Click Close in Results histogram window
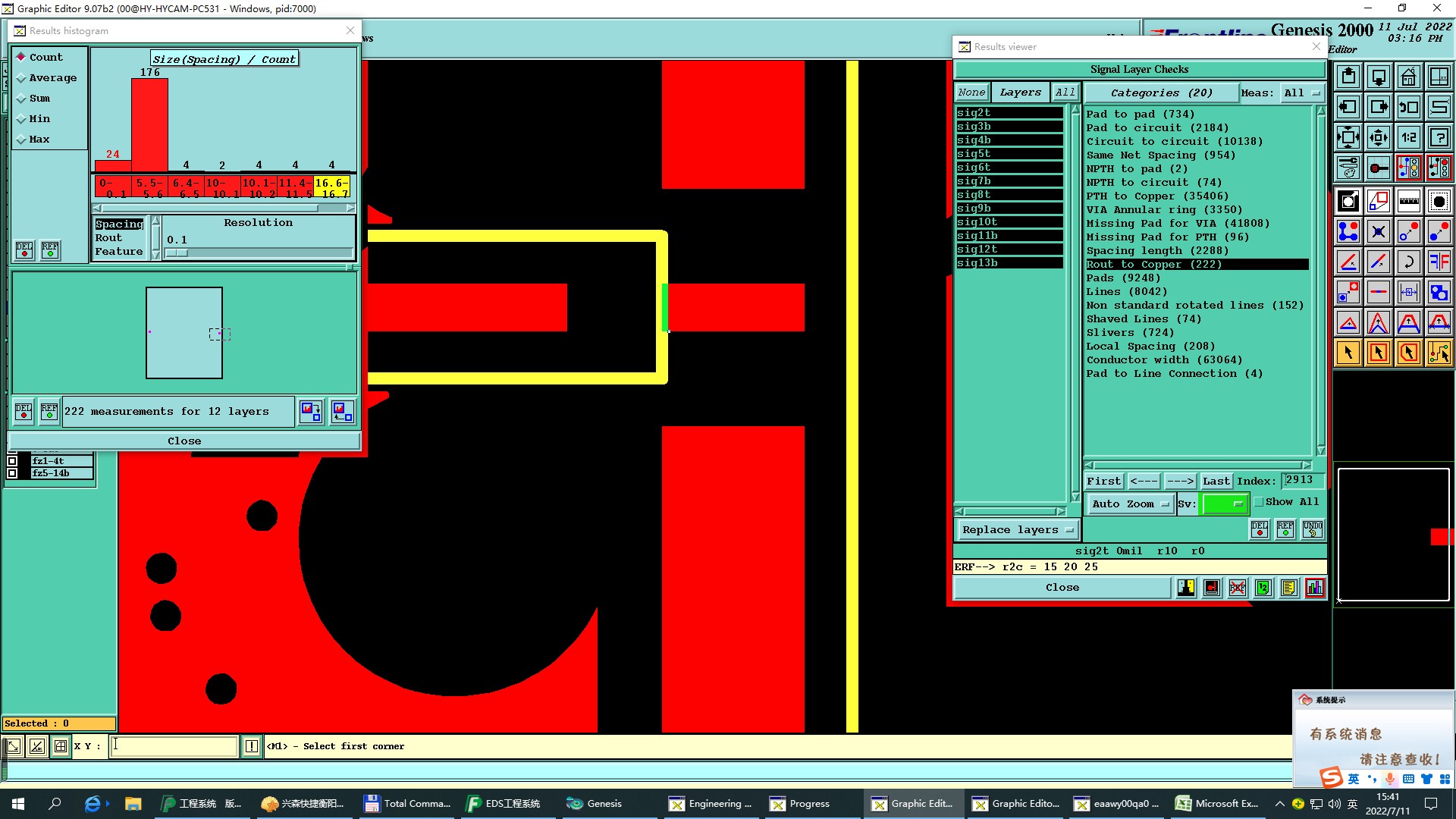Screen dimensions: 1456x819 (184, 441)
